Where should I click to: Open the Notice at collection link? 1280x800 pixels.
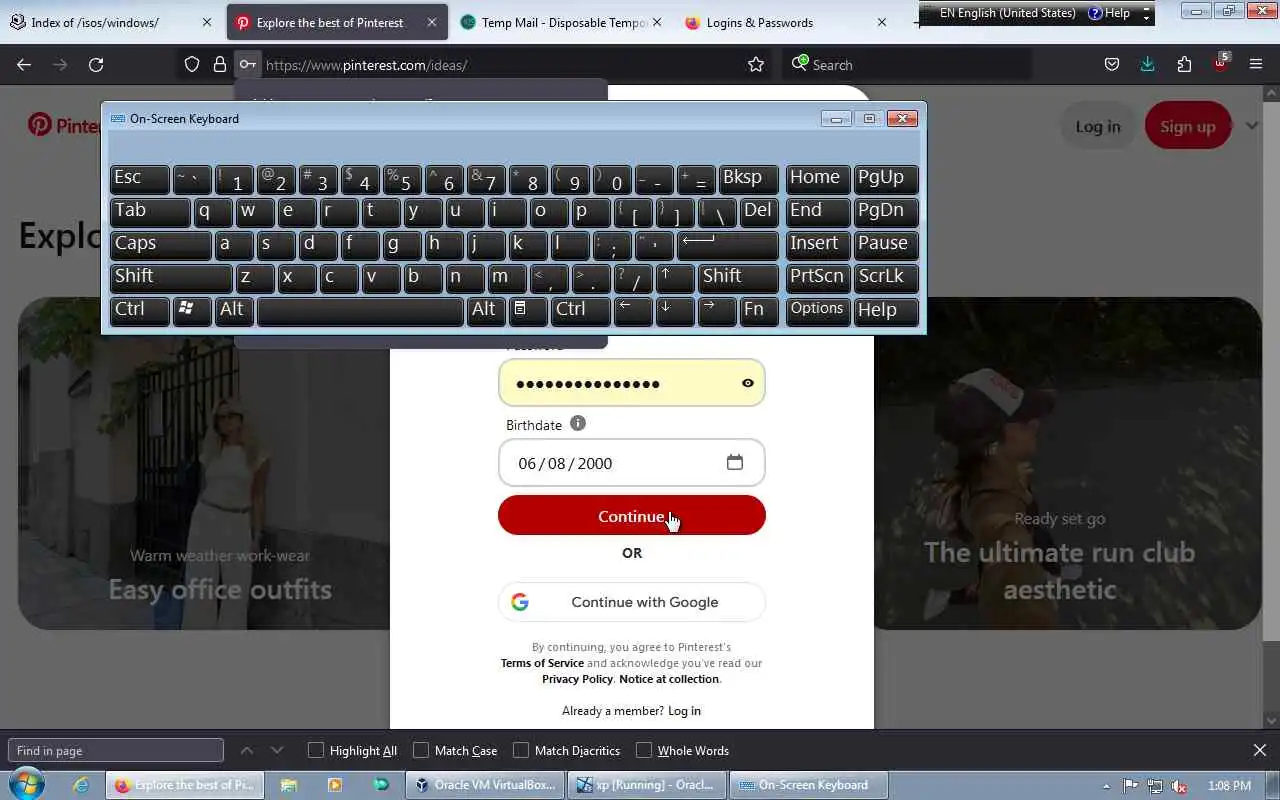(669, 679)
